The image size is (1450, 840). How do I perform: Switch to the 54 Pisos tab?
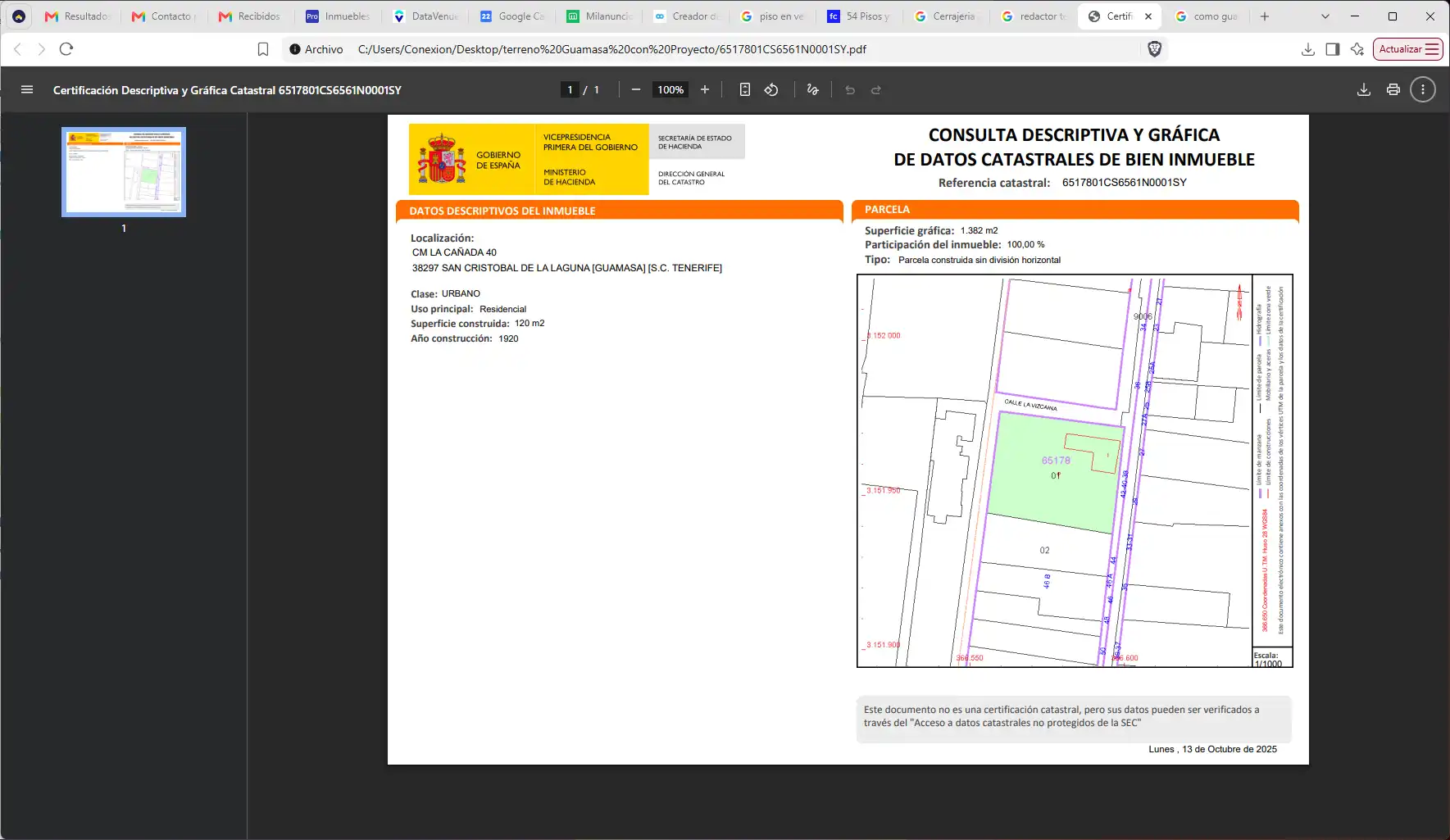coord(859,16)
